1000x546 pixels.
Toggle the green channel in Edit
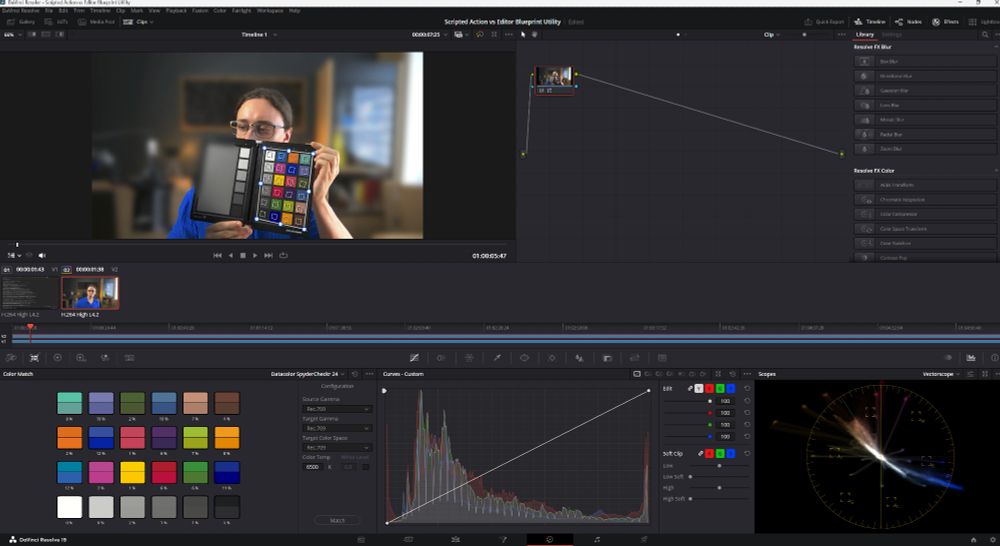[720, 388]
